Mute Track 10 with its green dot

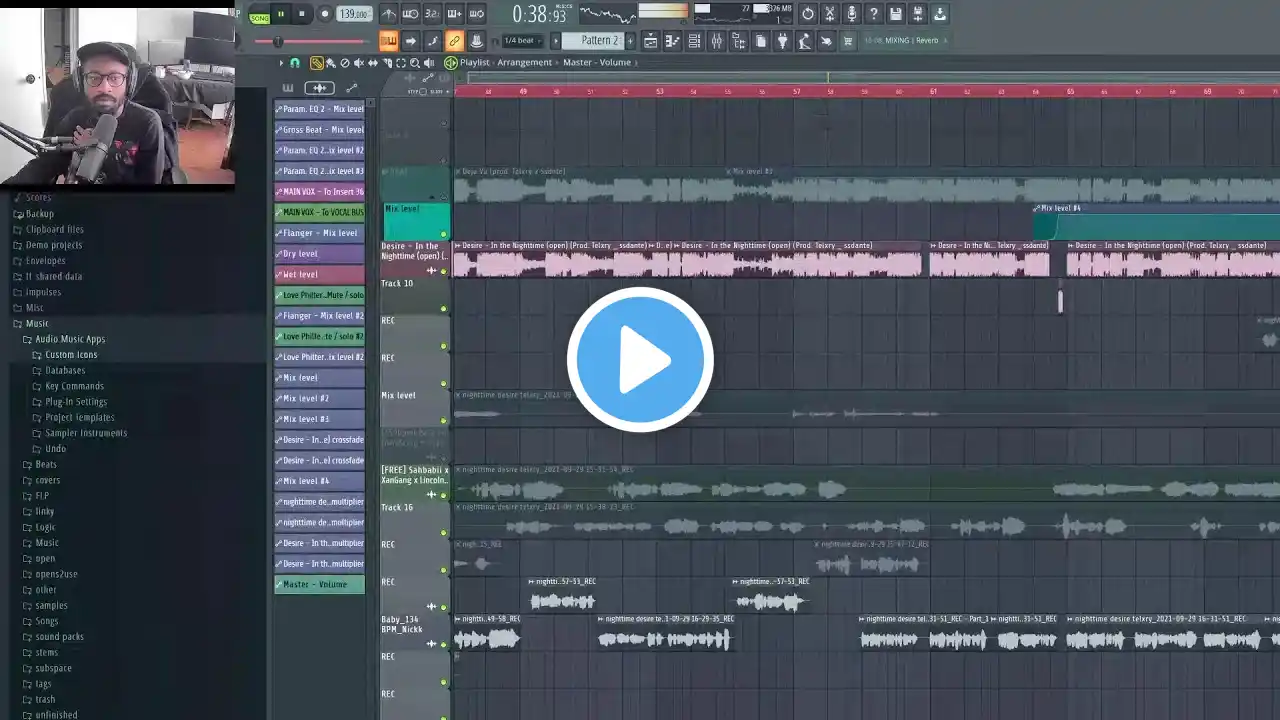pyautogui.click(x=444, y=309)
